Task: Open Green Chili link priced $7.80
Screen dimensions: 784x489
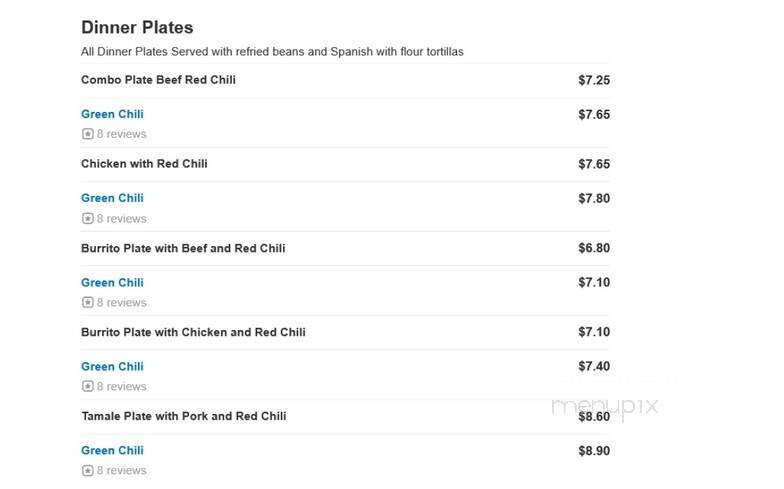Action: [112, 198]
